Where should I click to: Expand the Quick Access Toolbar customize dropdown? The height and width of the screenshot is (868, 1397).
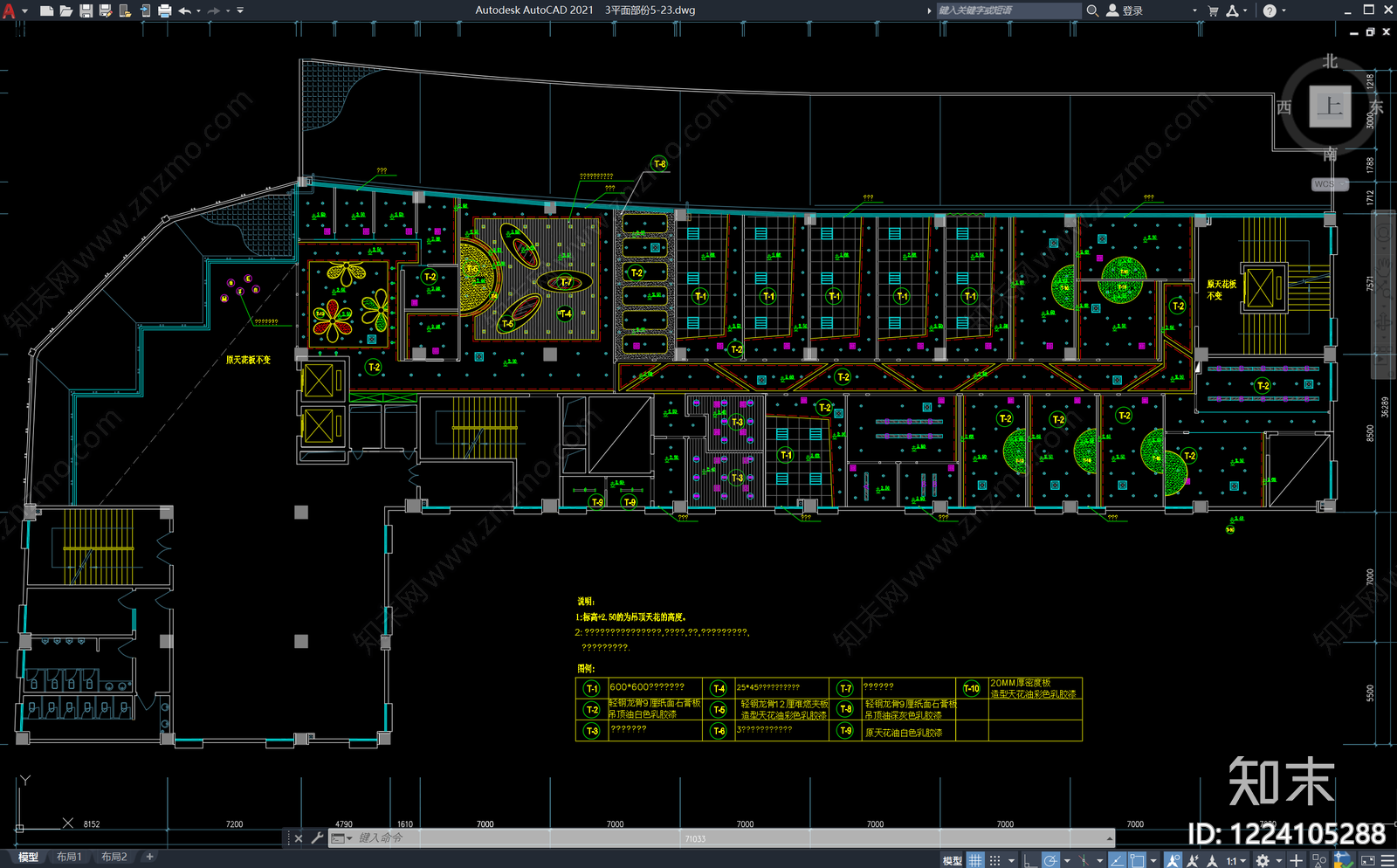coord(240,10)
